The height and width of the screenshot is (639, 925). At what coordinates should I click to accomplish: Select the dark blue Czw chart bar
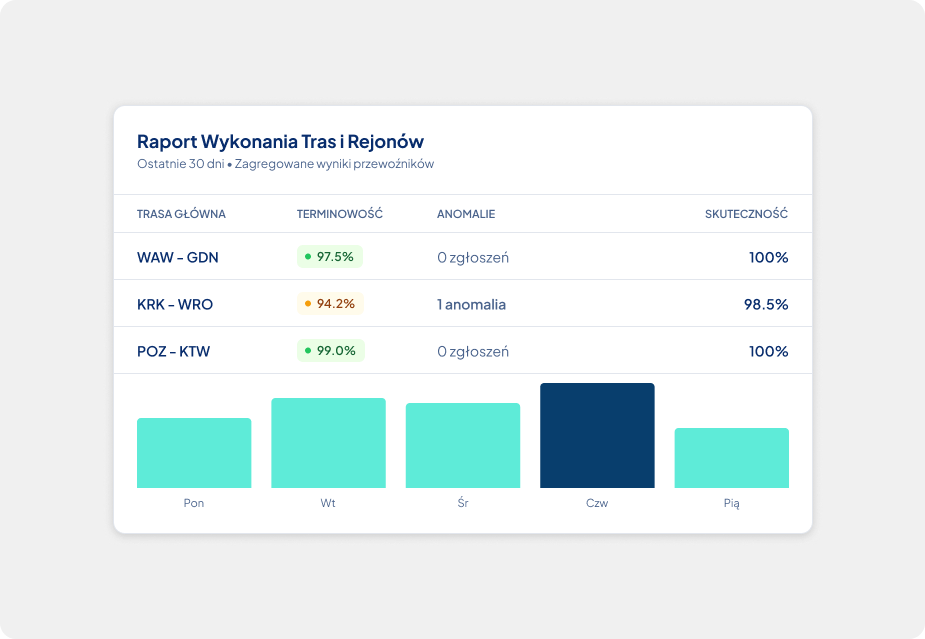click(x=598, y=435)
